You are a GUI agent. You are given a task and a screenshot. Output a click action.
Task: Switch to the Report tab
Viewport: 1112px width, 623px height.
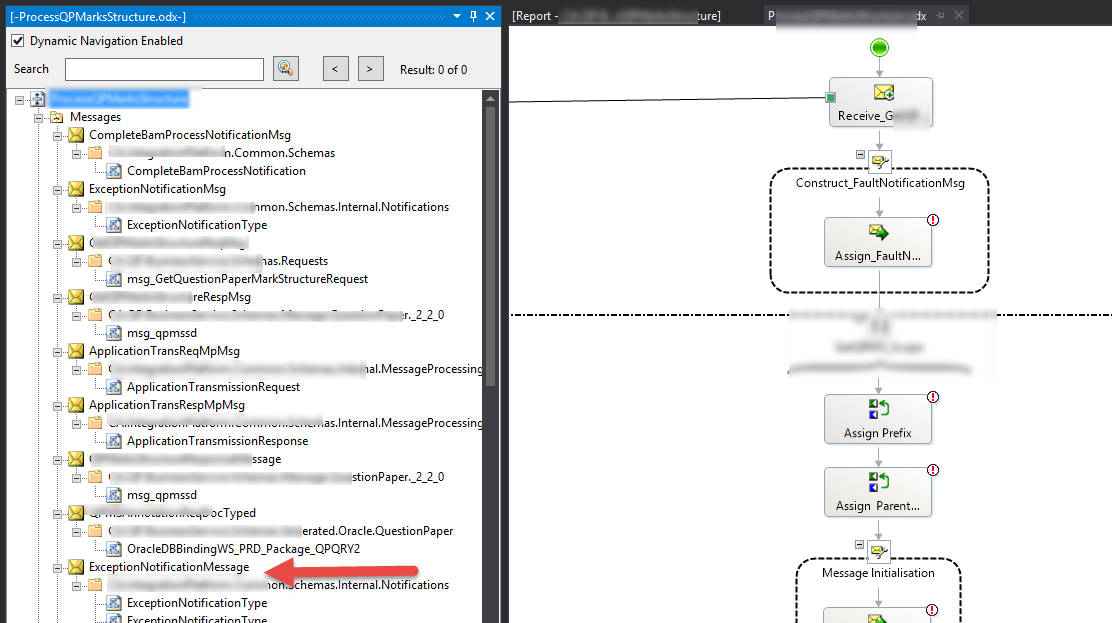(615, 16)
